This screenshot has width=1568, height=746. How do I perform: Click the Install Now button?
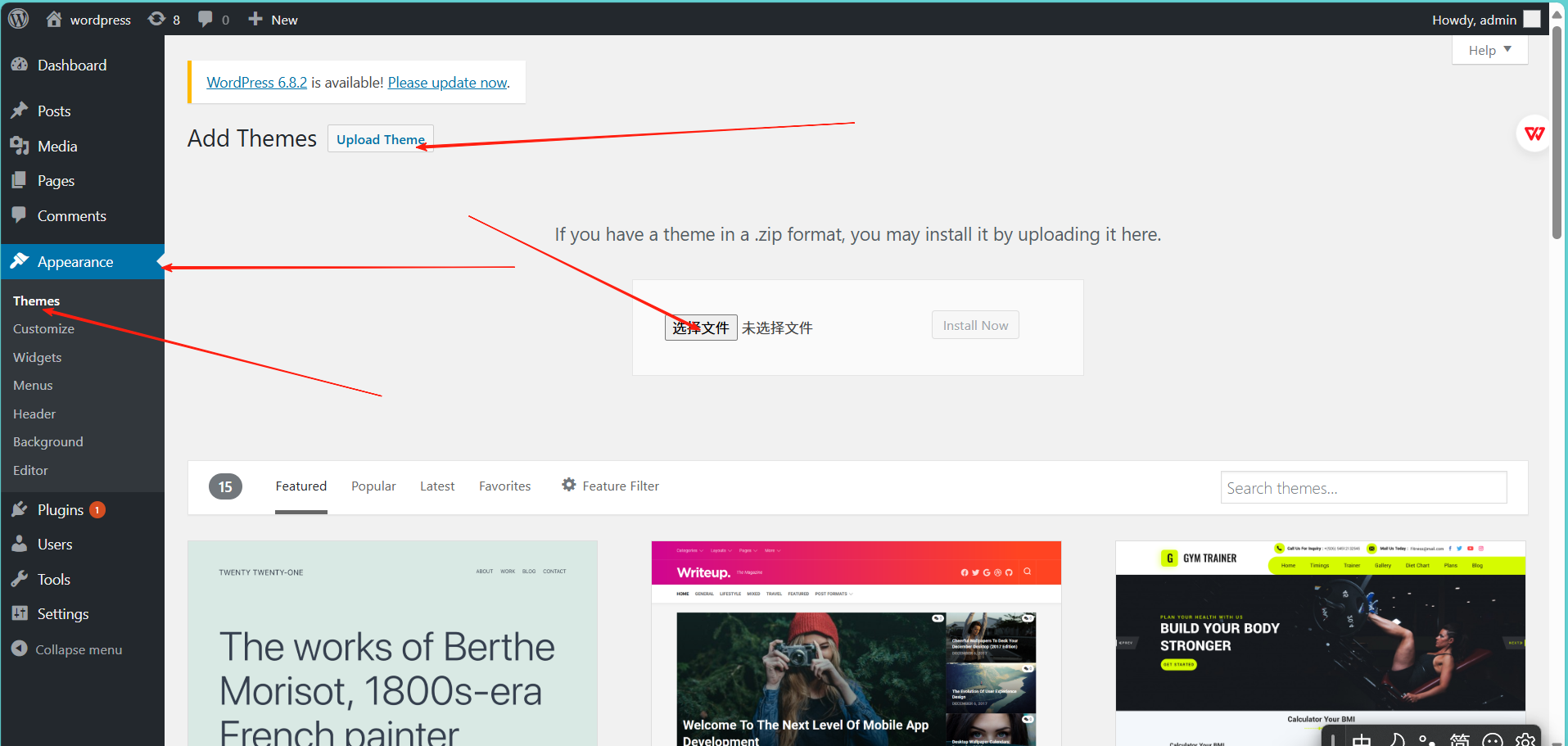click(975, 325)
